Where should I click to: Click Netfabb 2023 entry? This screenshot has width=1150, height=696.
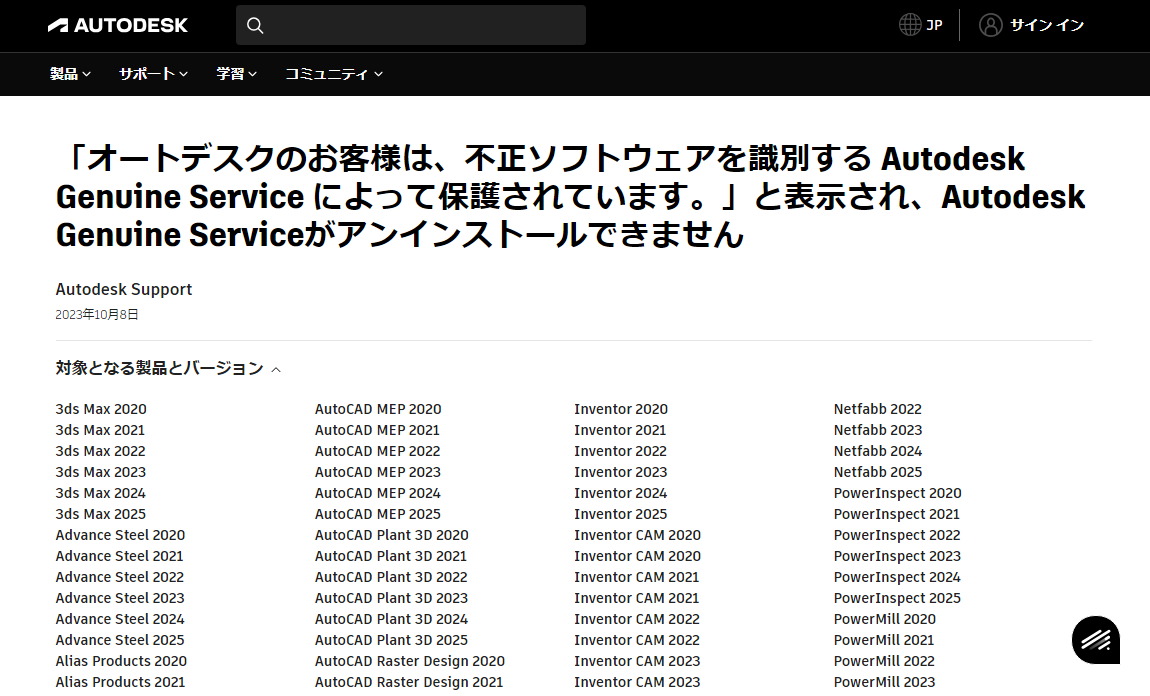878,431
